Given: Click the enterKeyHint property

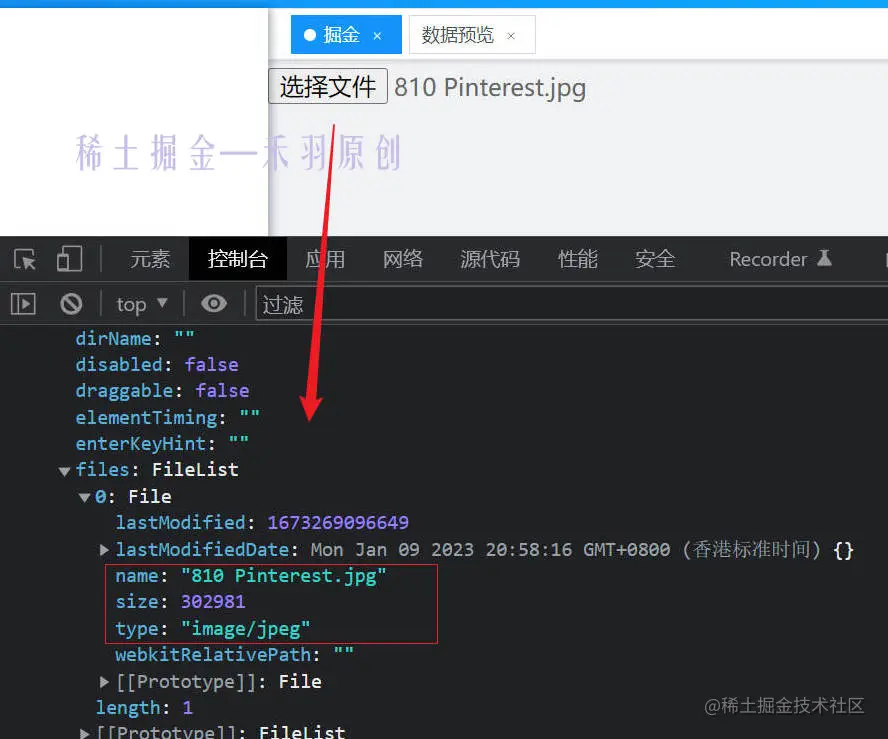Looking at the screenshot, I should tap(162, 443).
